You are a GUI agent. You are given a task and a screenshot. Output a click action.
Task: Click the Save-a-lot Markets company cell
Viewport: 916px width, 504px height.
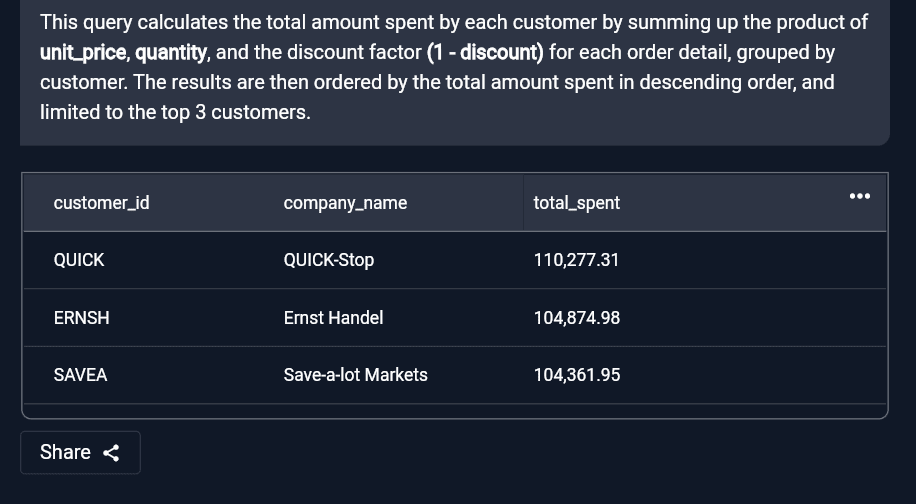(x=355, y=375)
